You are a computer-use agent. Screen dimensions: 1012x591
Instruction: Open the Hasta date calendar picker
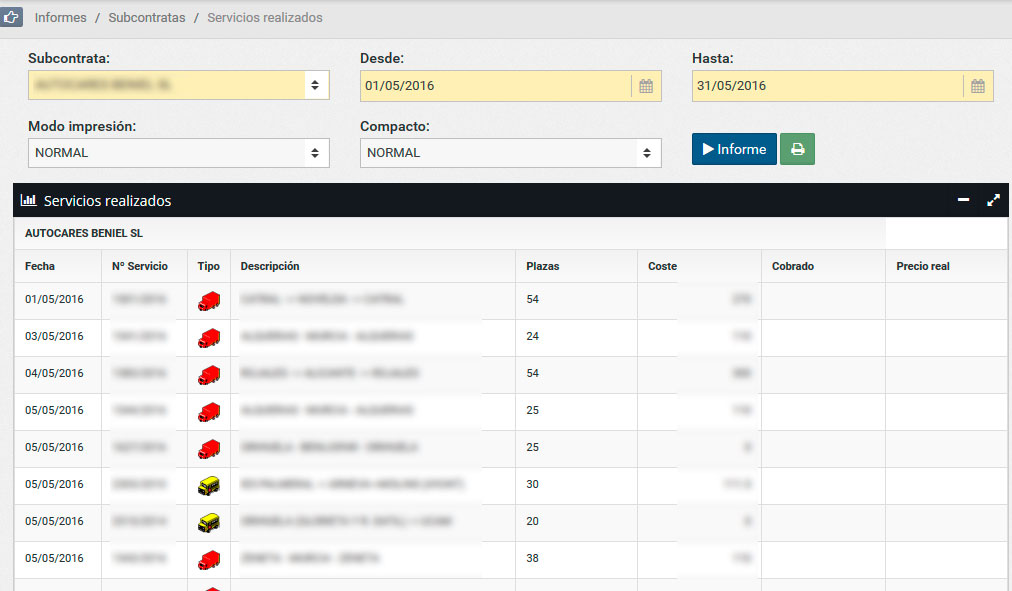pyautogui.click(x=978, y=86)
